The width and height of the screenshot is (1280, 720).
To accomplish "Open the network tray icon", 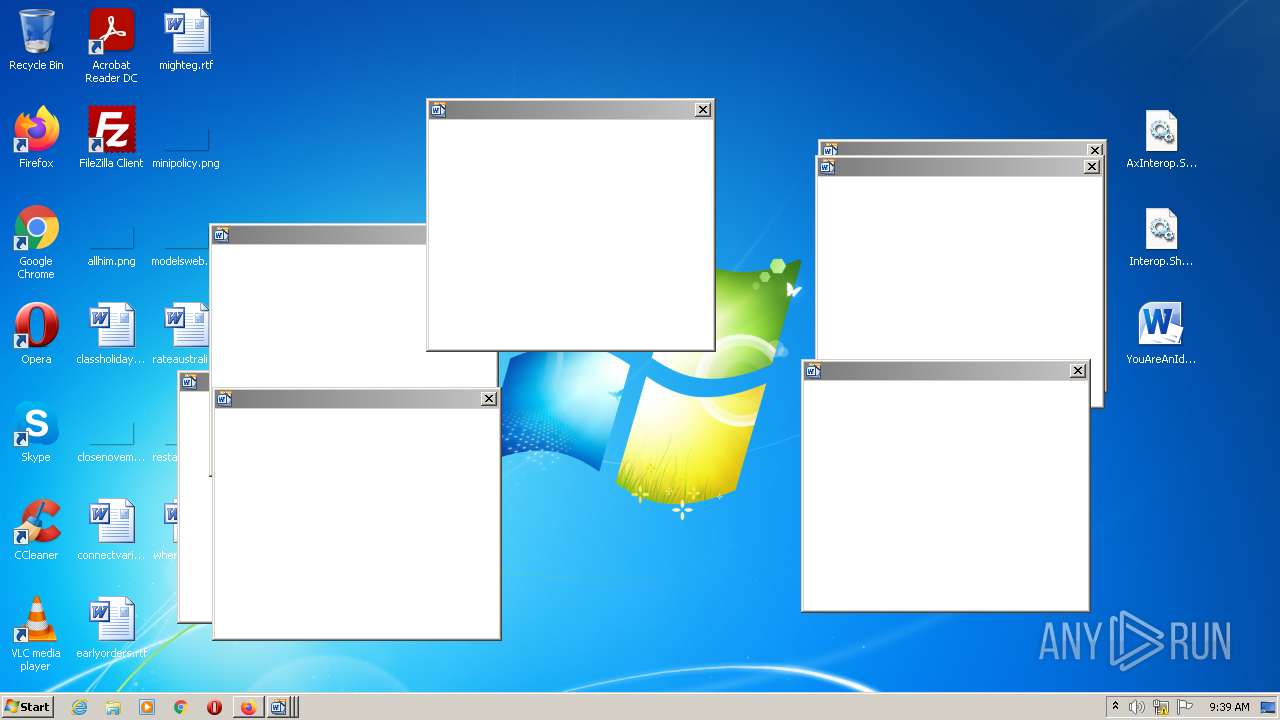I will pyautogui.click(x=1161, y=707).
